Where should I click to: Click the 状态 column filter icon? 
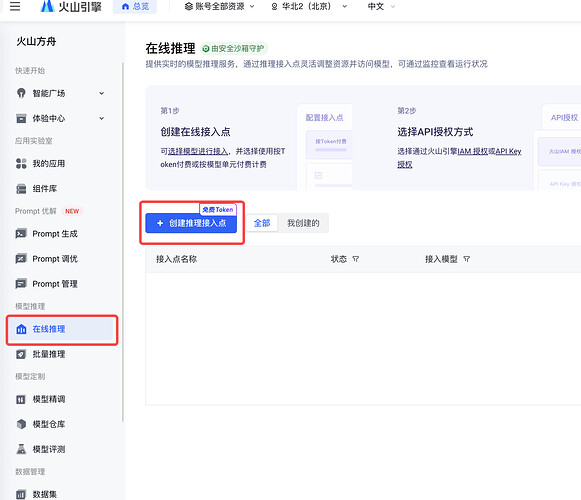click(x=356, y=259)
